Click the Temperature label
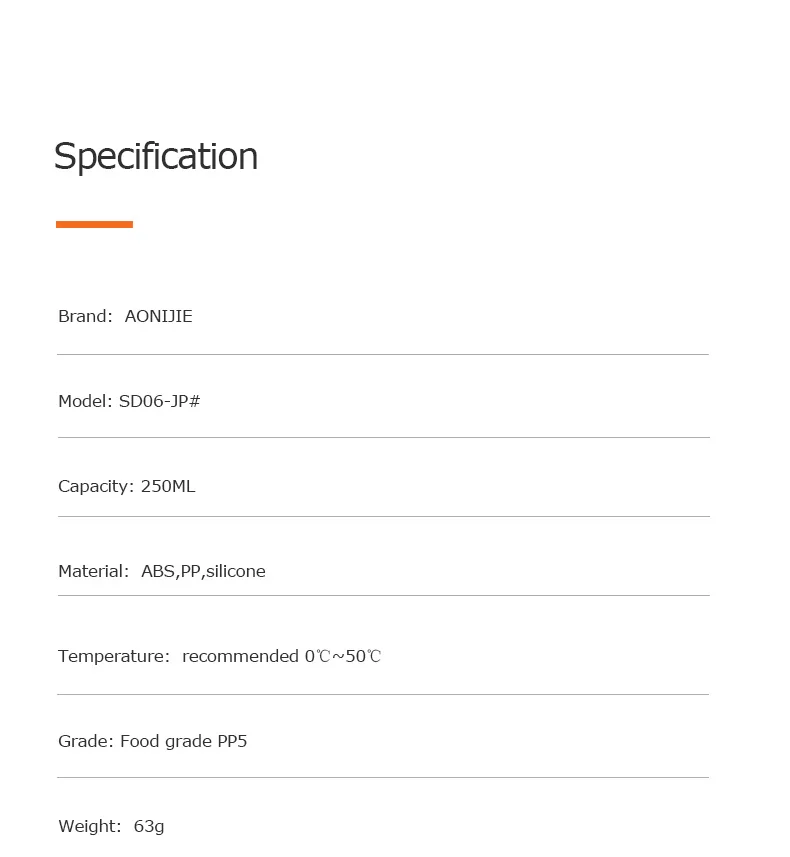 (114, 656)
